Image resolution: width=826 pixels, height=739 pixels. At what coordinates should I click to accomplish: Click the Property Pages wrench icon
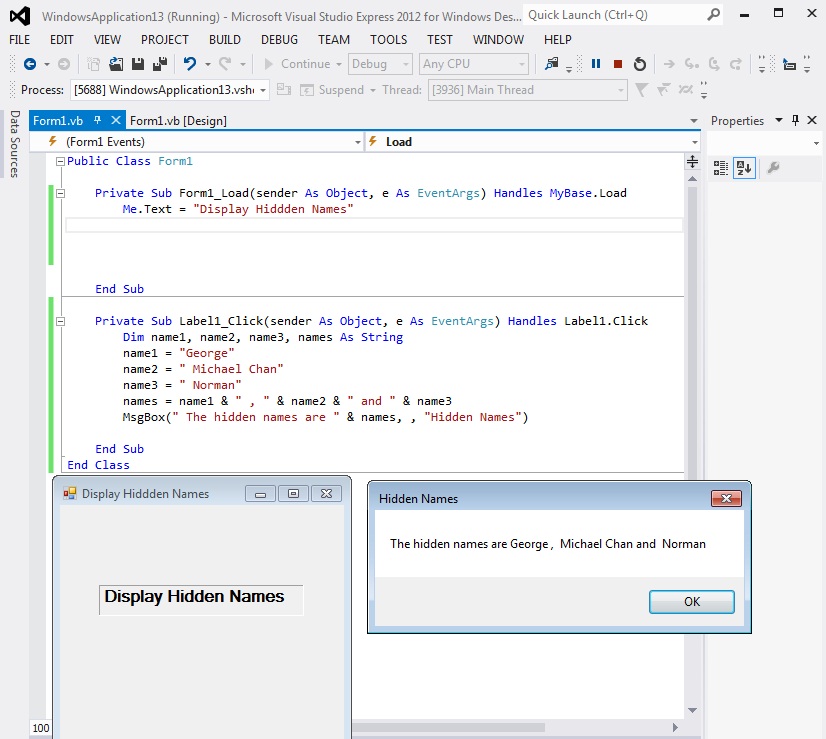(x=773, y=168)
